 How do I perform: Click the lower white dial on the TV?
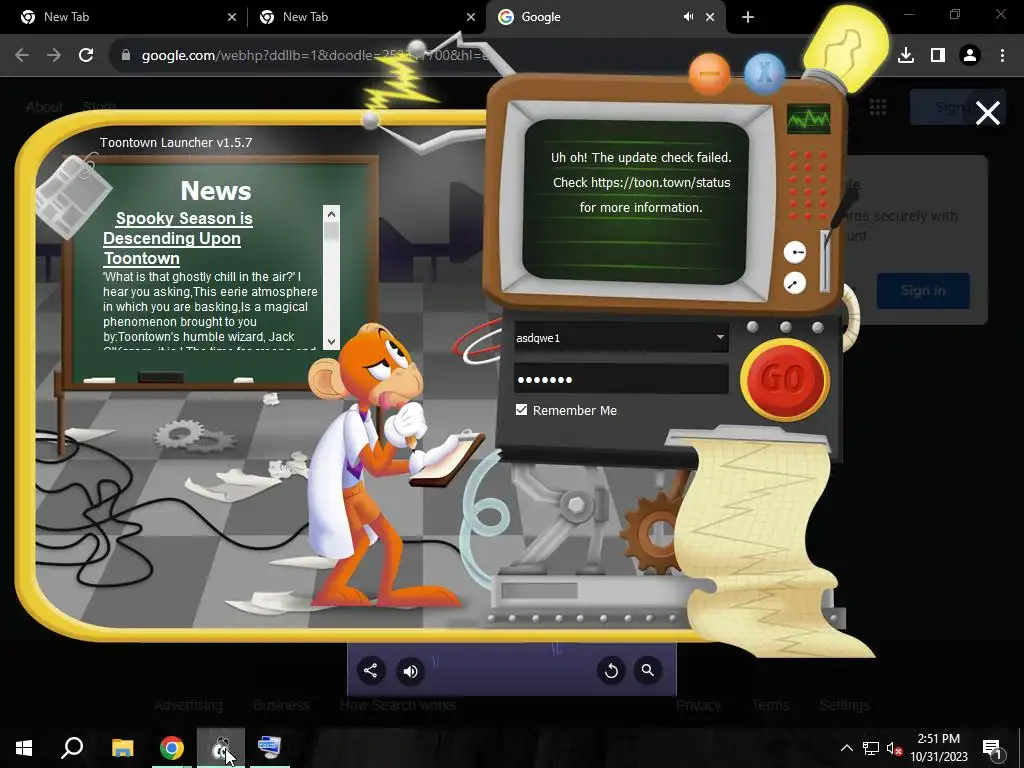795,283
